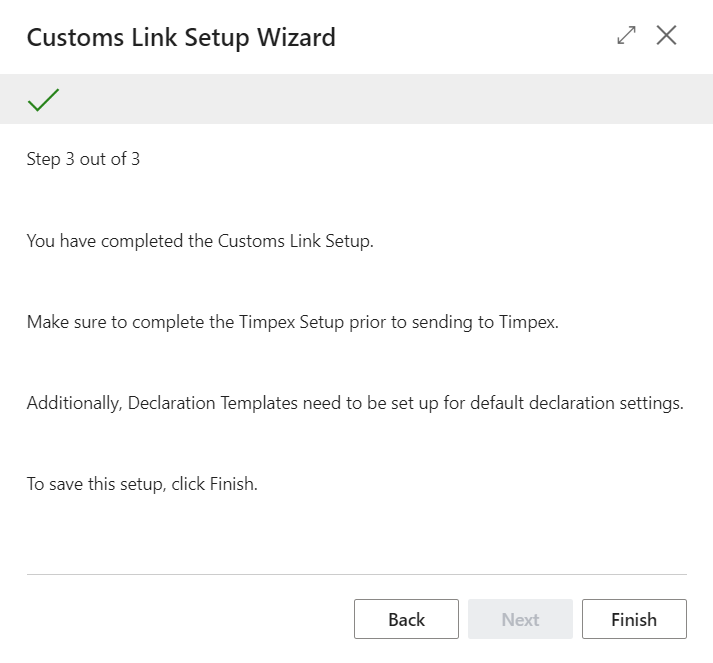Click the 'To save this setup' sentence

coord(142,485)
